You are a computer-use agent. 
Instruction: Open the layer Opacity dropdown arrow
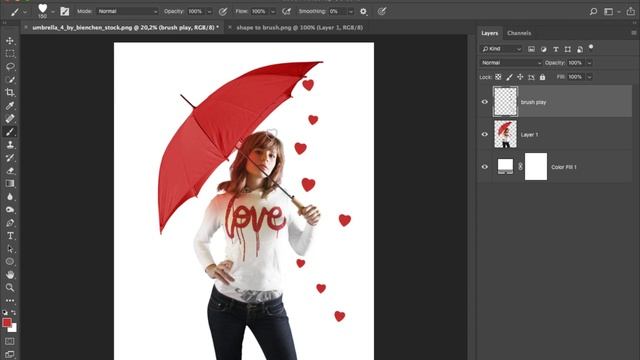click(589, 63)
